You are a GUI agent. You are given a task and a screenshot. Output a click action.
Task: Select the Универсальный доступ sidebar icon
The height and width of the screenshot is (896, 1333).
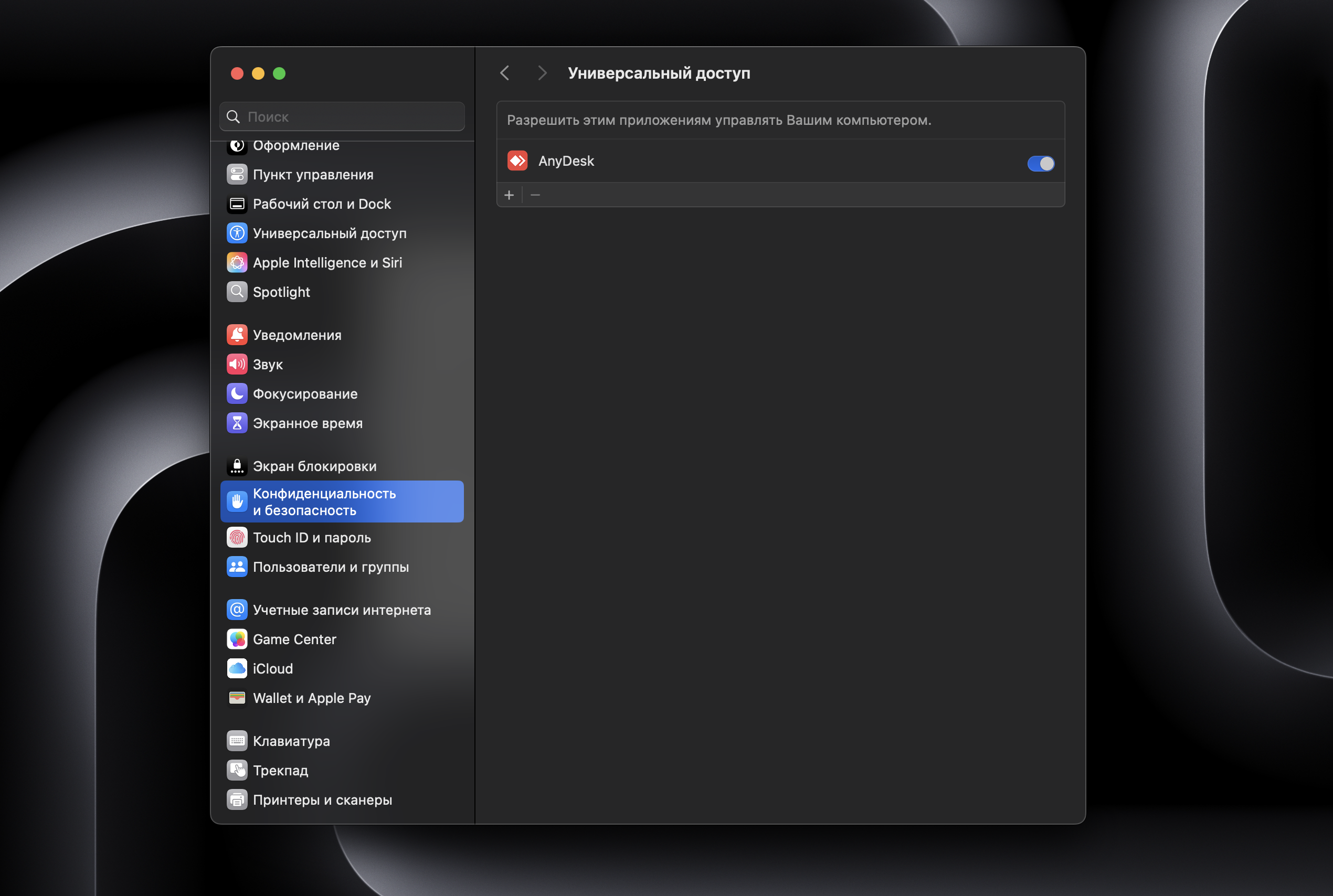pyautogui.click(x=237, y=233)
